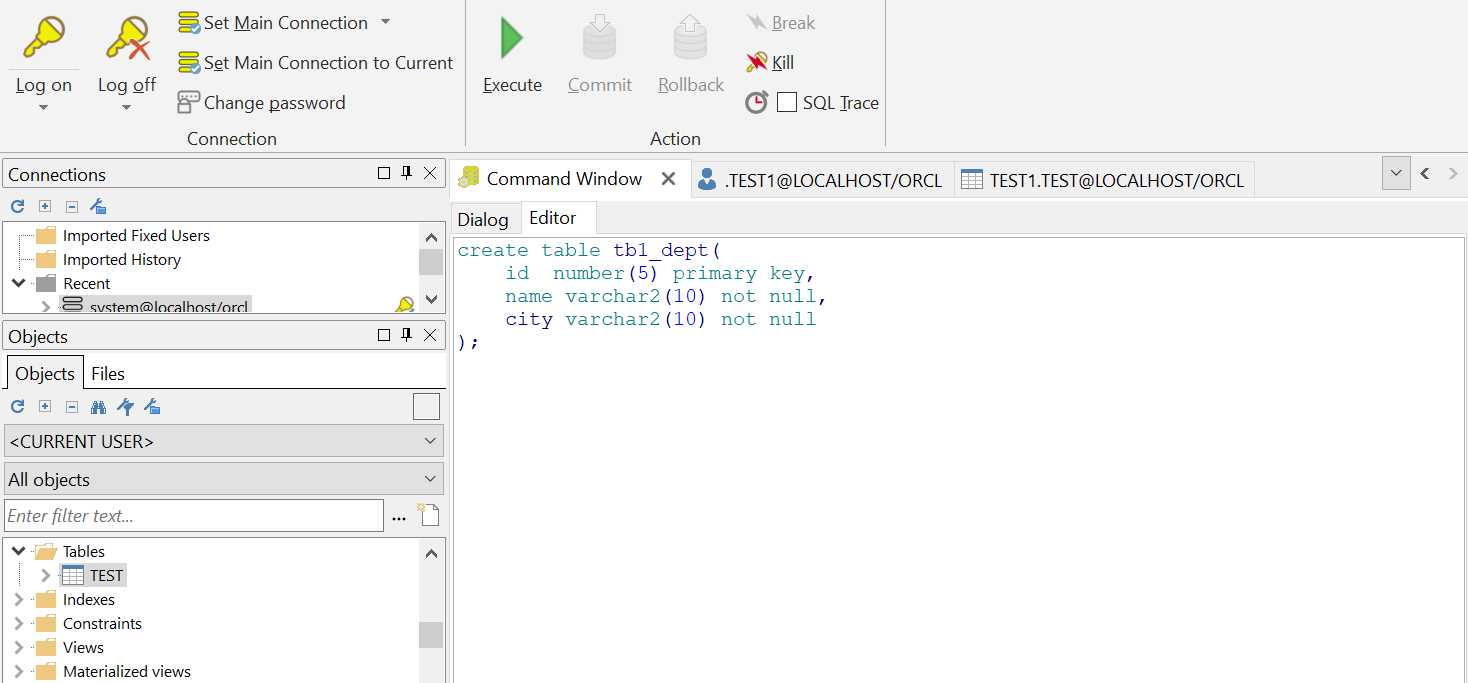This screenshot has height=683, width=1468.
Task: Click Change password
Action: [262, 102]
